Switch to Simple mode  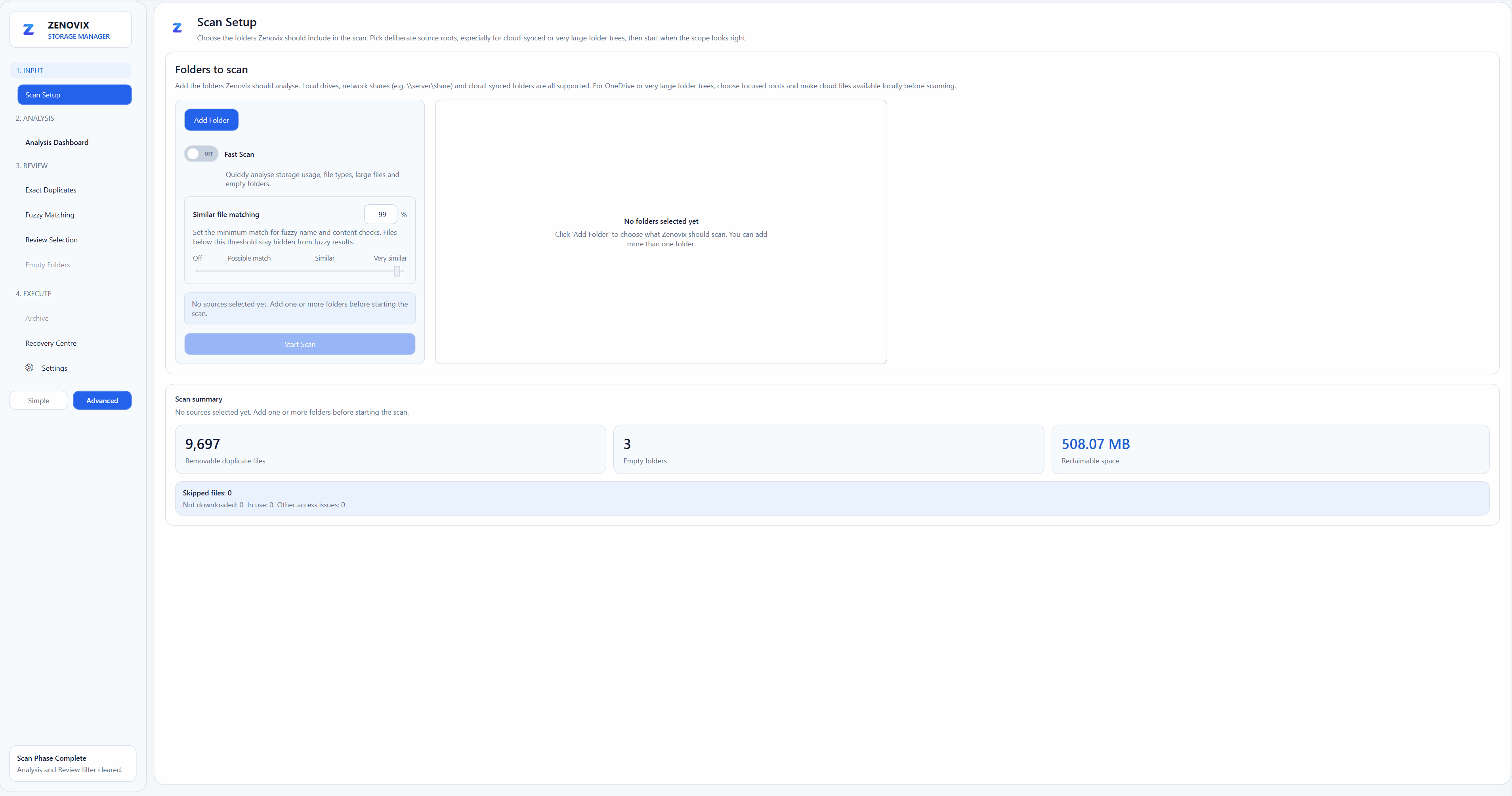(x=39, y=401)
